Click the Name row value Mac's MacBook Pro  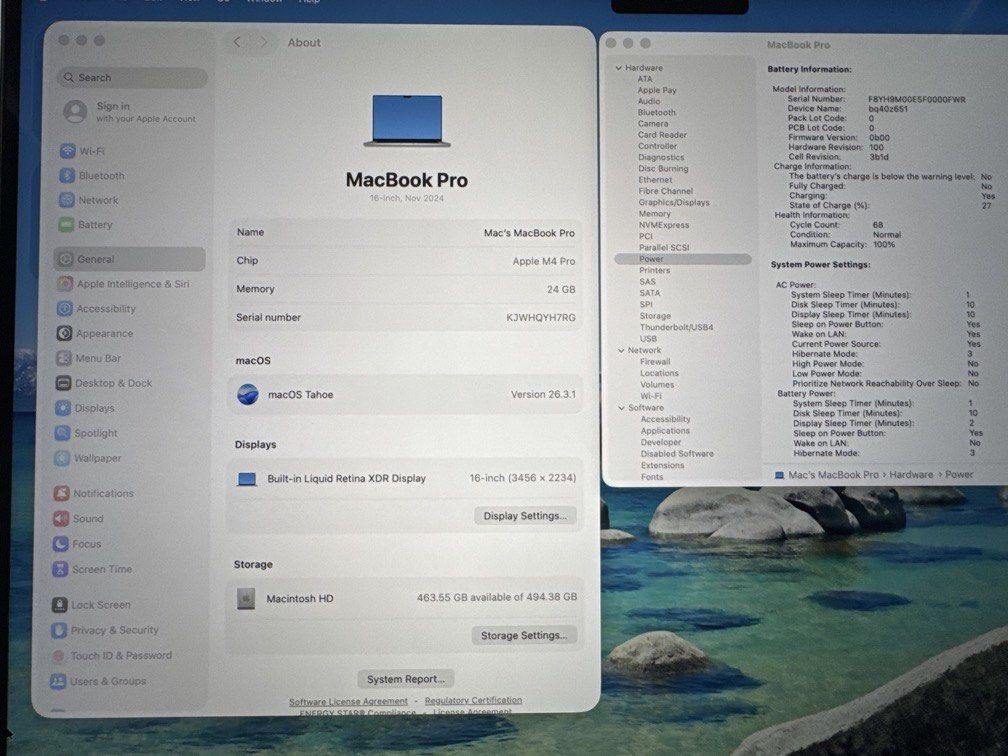coord(529,233)
